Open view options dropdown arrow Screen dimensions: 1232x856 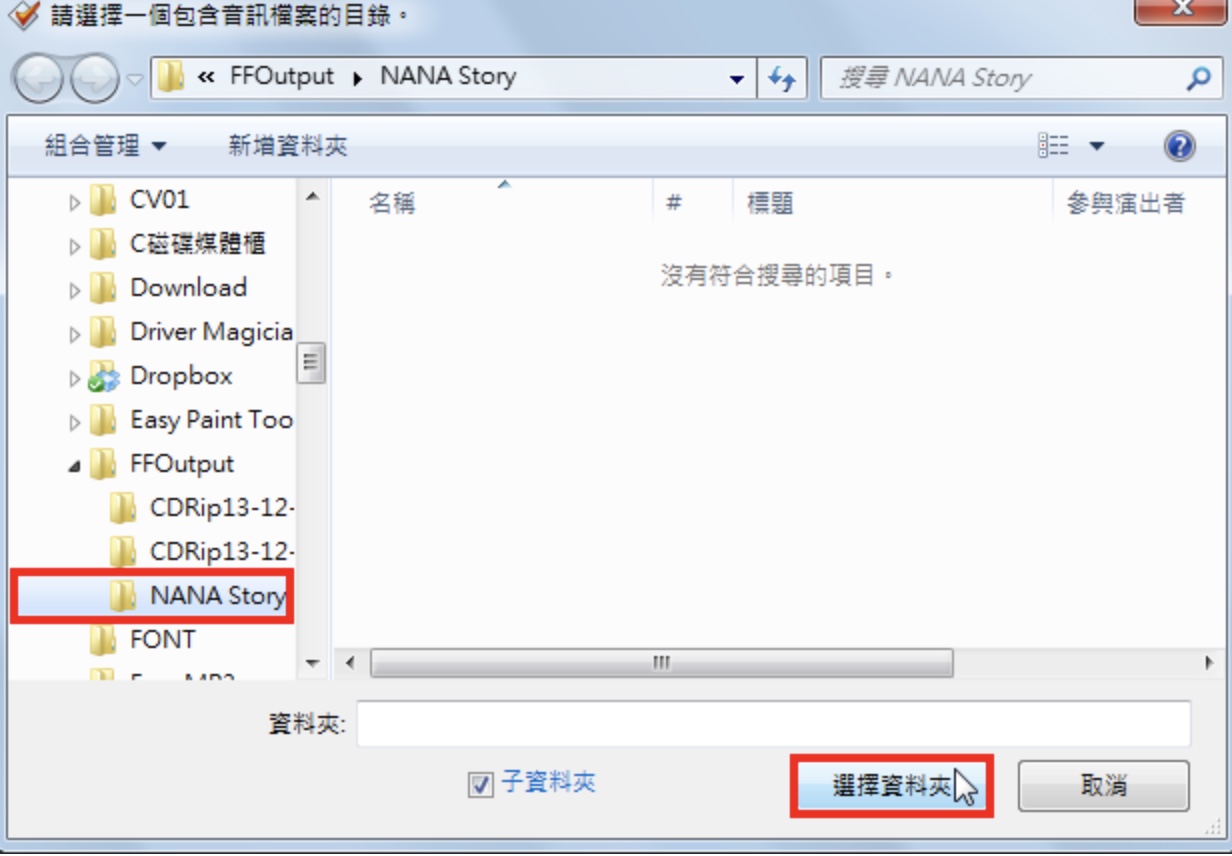(1096, 146)
